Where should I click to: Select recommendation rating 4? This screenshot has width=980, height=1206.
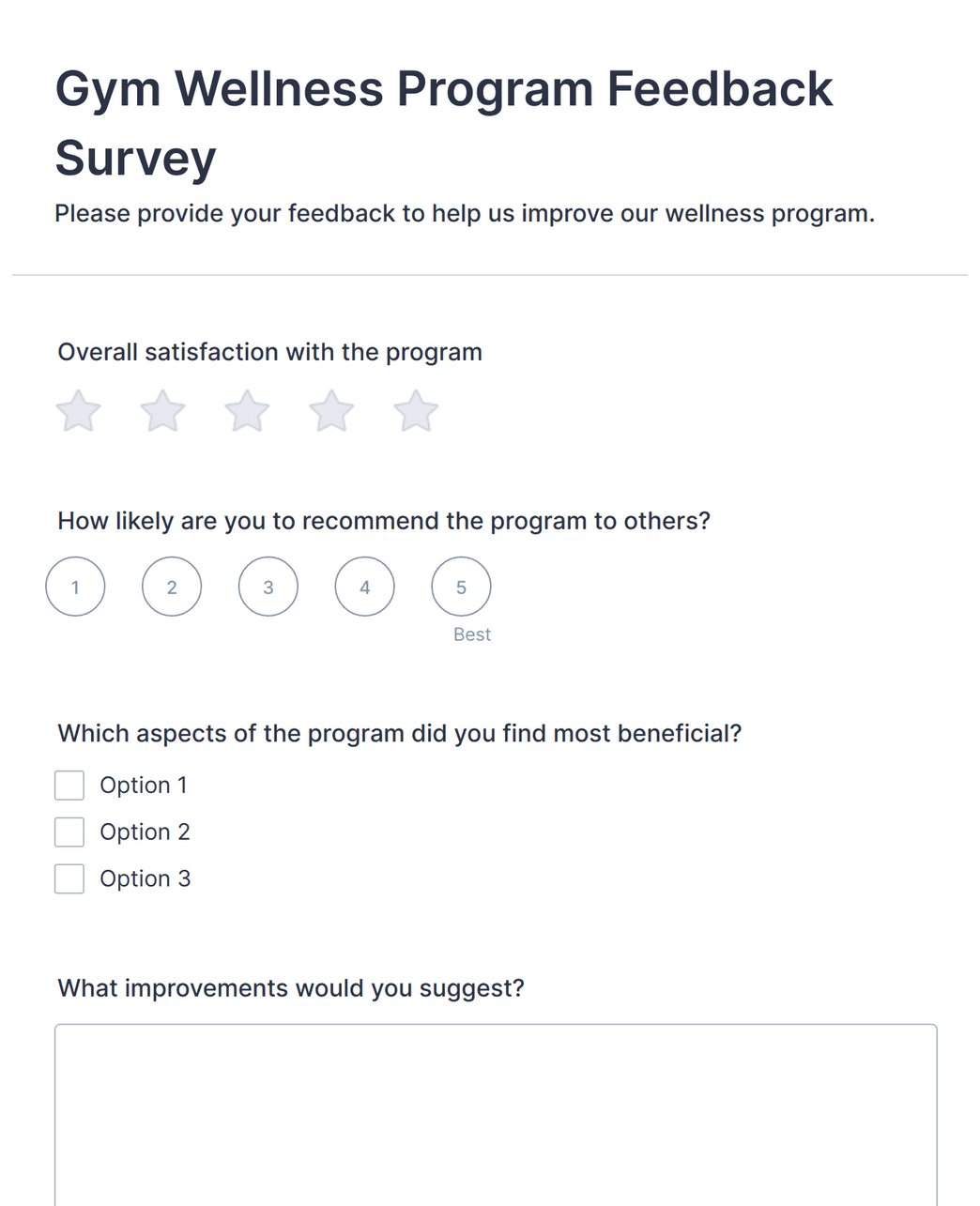click(x=365, y=587)
